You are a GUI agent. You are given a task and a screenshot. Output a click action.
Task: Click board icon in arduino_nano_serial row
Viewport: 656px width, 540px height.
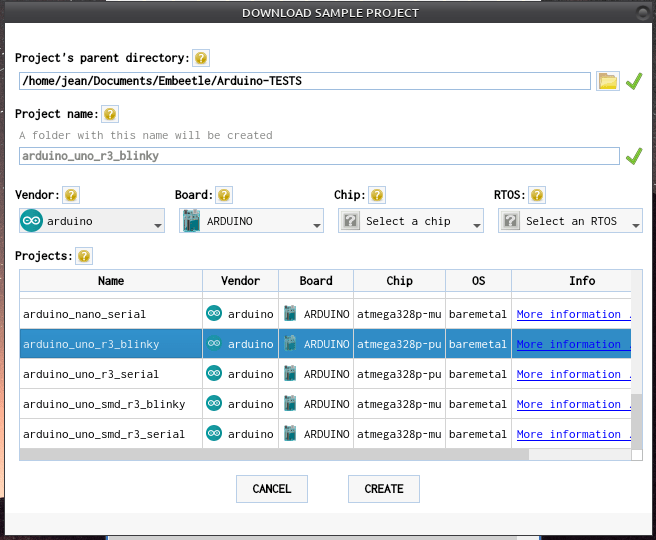click(x=290, y=313)
